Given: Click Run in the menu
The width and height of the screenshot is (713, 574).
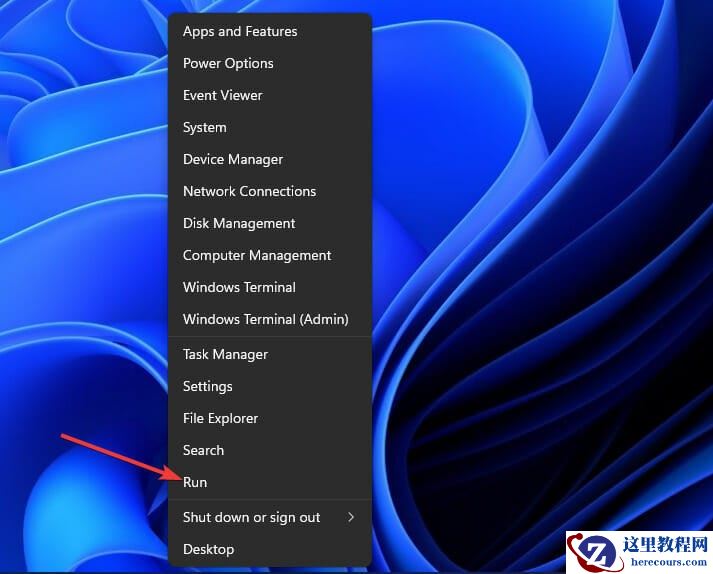Looking at the screenshot, I should coord(270,482).
